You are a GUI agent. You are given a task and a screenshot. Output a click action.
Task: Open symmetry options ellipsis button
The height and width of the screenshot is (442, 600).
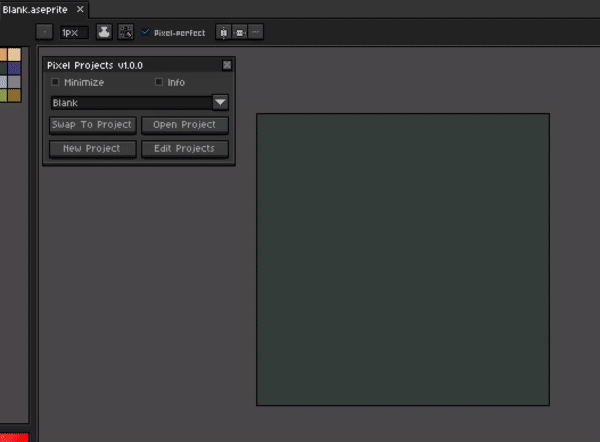pos(256,33)
